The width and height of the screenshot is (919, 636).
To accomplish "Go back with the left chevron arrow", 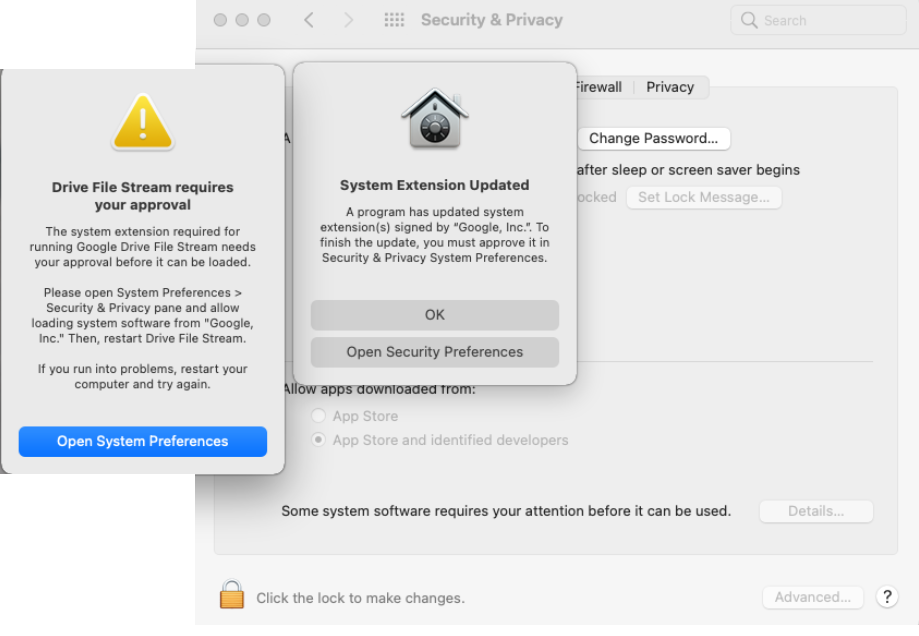I will [x=309, y=20].
